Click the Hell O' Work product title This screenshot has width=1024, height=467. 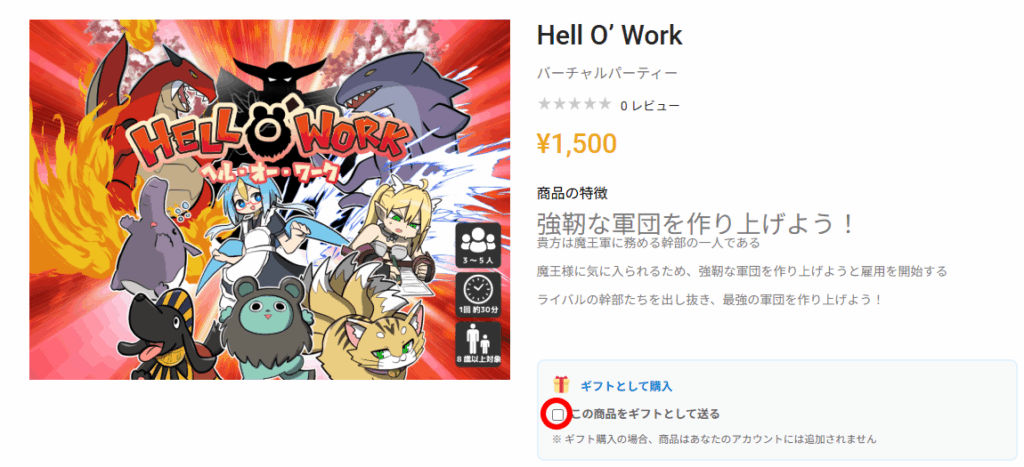click(609, 35)
